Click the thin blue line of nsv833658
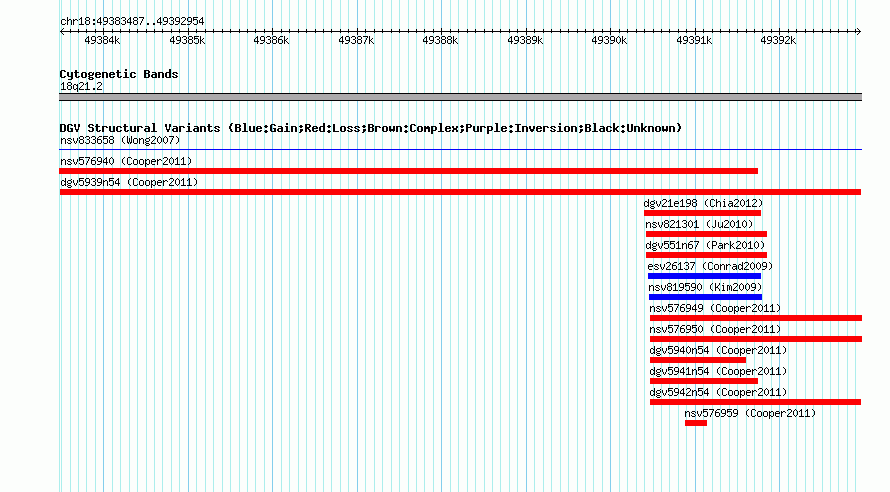The height and width of the screenshot is (492, 890). click(x=460, y=150)
